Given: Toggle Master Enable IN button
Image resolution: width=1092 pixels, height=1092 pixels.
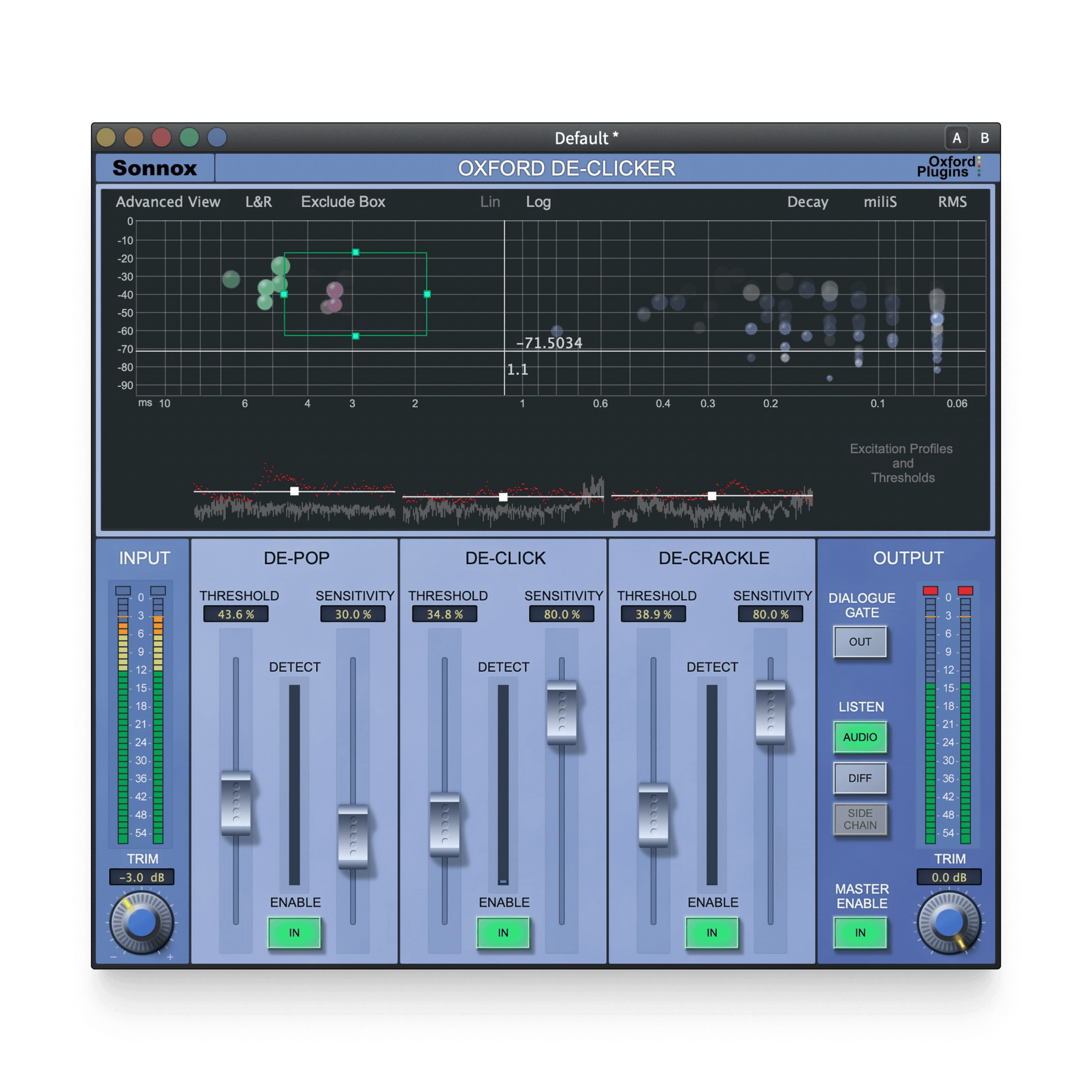Looking at the screenshot, I should [860, 933].
